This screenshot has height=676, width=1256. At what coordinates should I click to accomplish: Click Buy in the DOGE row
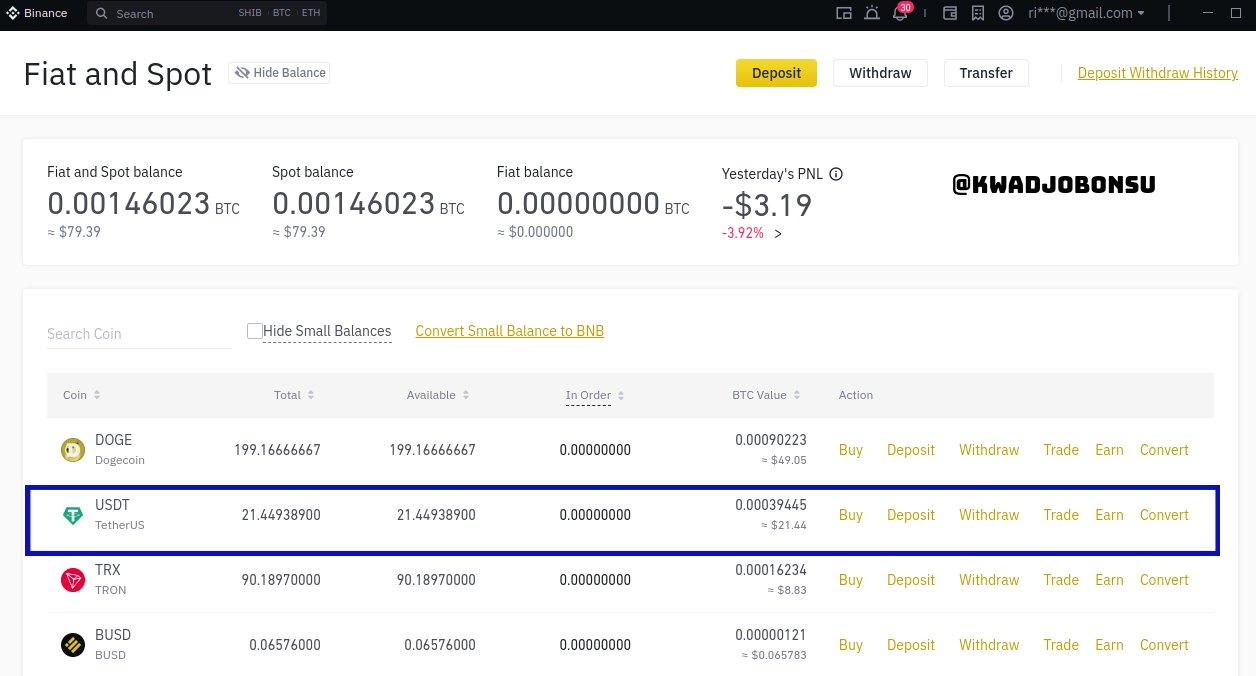click(851, 450)
